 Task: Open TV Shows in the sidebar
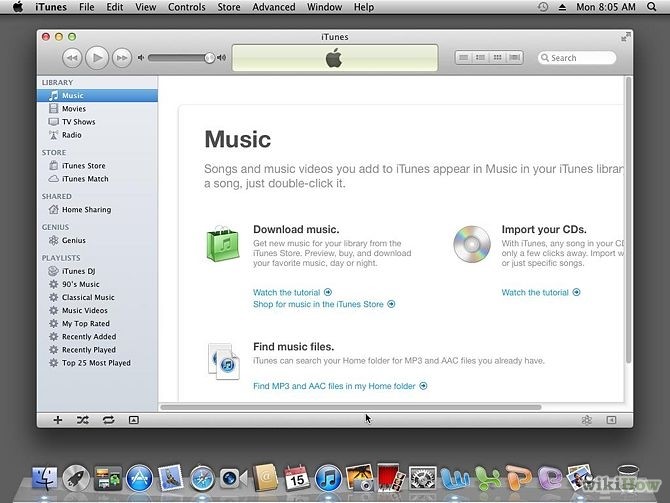(97, 122)
